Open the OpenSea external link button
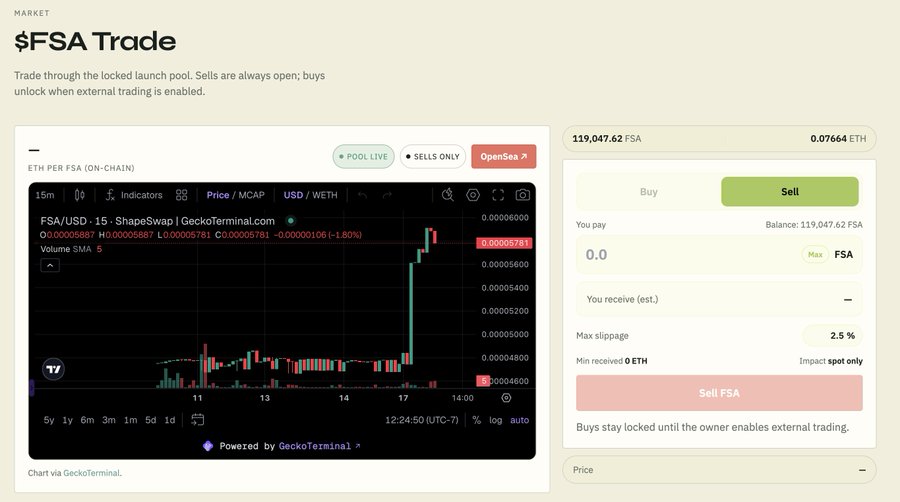The height and width of the screenshot is (502, 900). (504, 157)
